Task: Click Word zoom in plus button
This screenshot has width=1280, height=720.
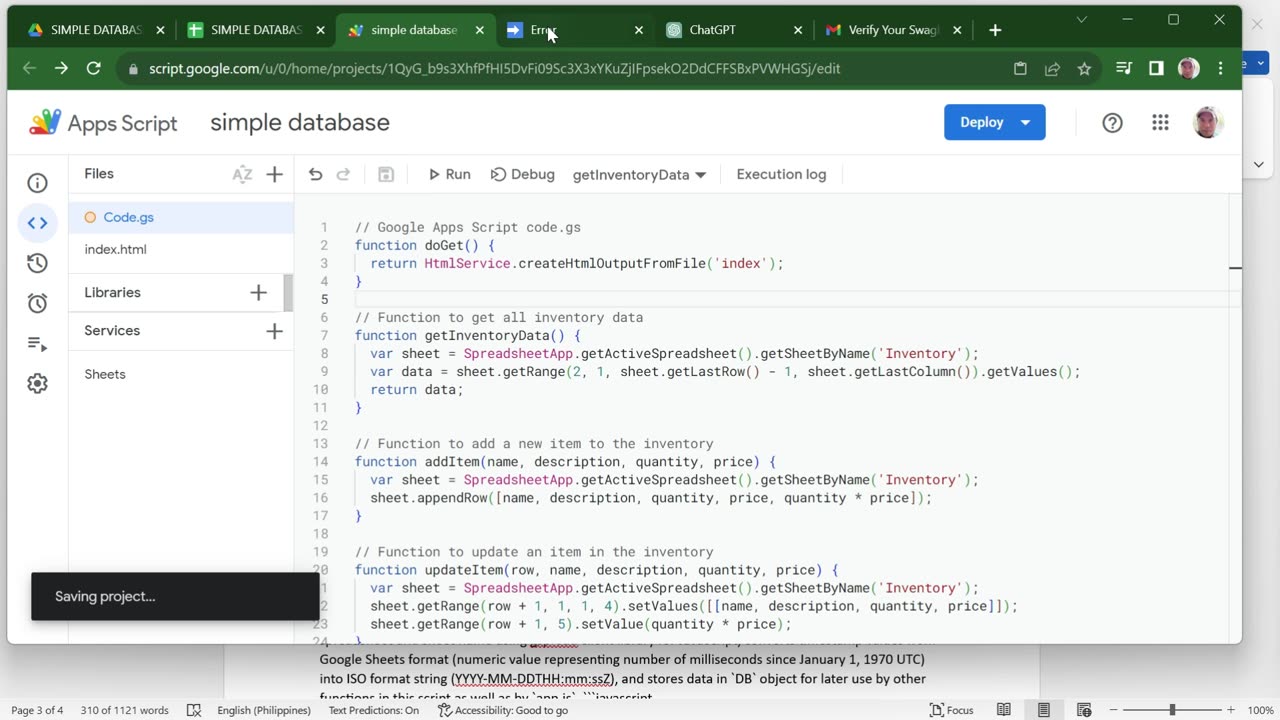Action: (x=1233, y=710)
